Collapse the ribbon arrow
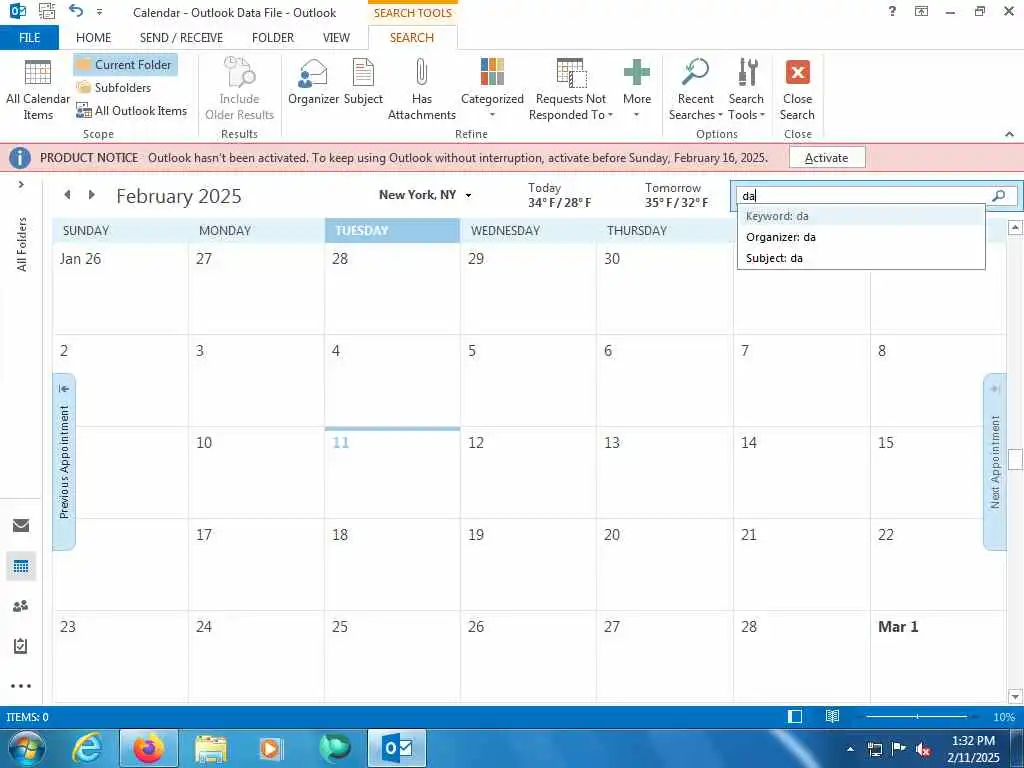The height and width of the screenshot is (768, 1024). (x=1010, y=134)
